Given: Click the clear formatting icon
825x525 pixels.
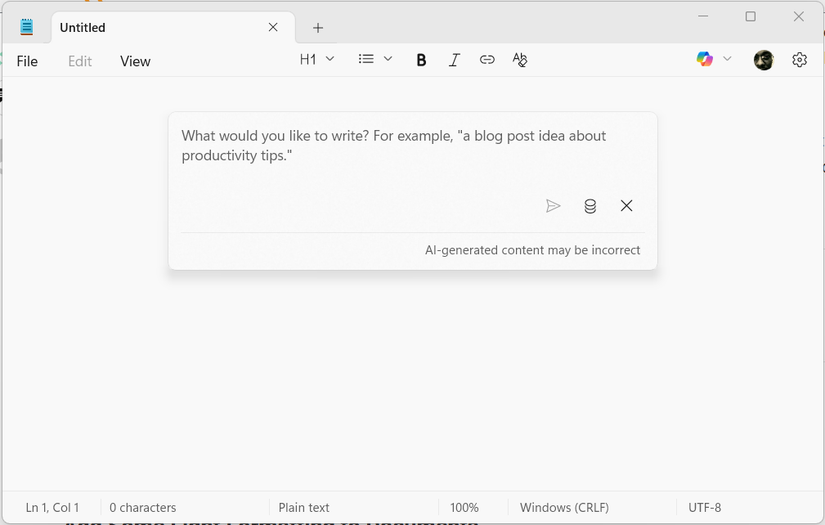Looking at the screenshot, I should point(520,60).
